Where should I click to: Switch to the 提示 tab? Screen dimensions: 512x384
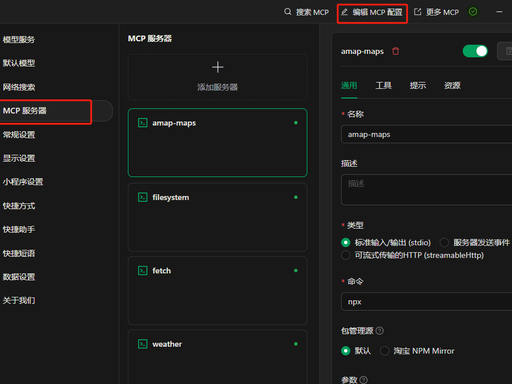[418, 86]
